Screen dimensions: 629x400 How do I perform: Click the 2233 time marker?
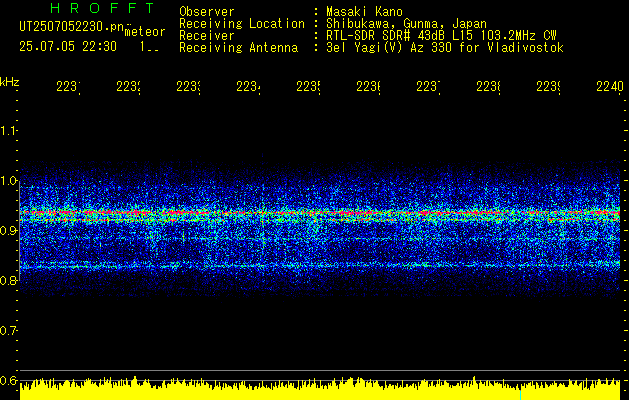(x=189, y=86)
